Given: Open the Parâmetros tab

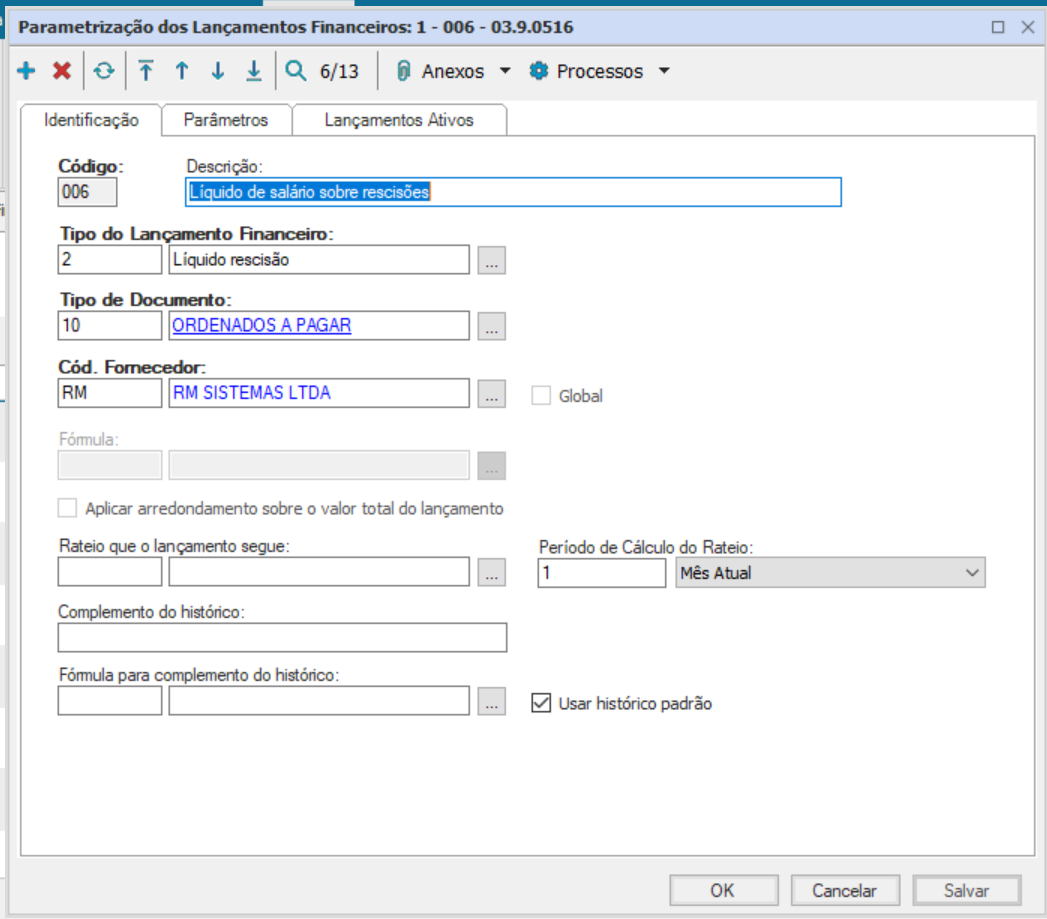Looking at the screenshot, I should 226,120.
